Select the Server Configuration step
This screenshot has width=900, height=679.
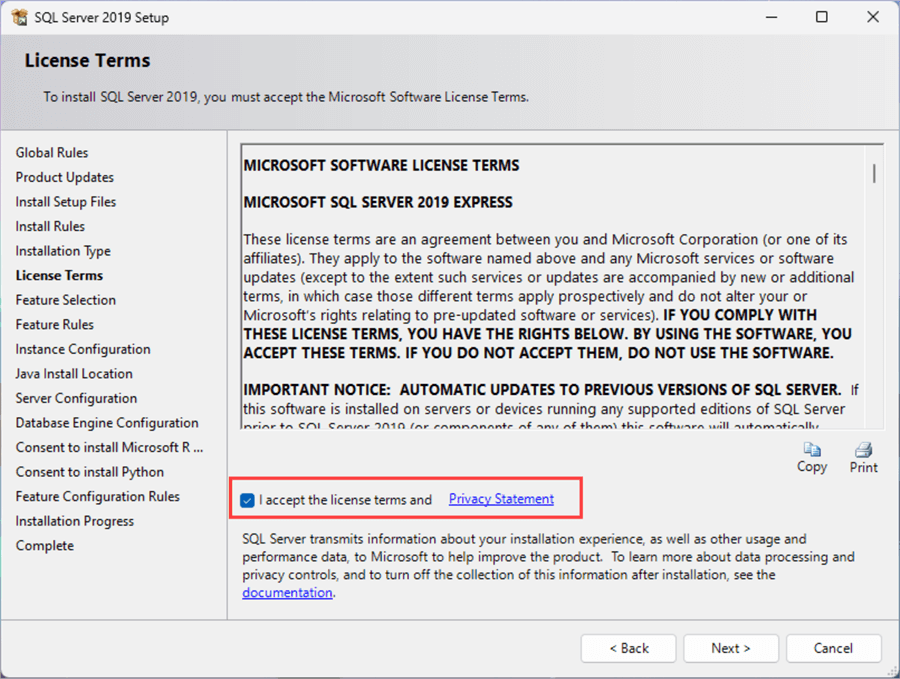[x=76, y=398]
